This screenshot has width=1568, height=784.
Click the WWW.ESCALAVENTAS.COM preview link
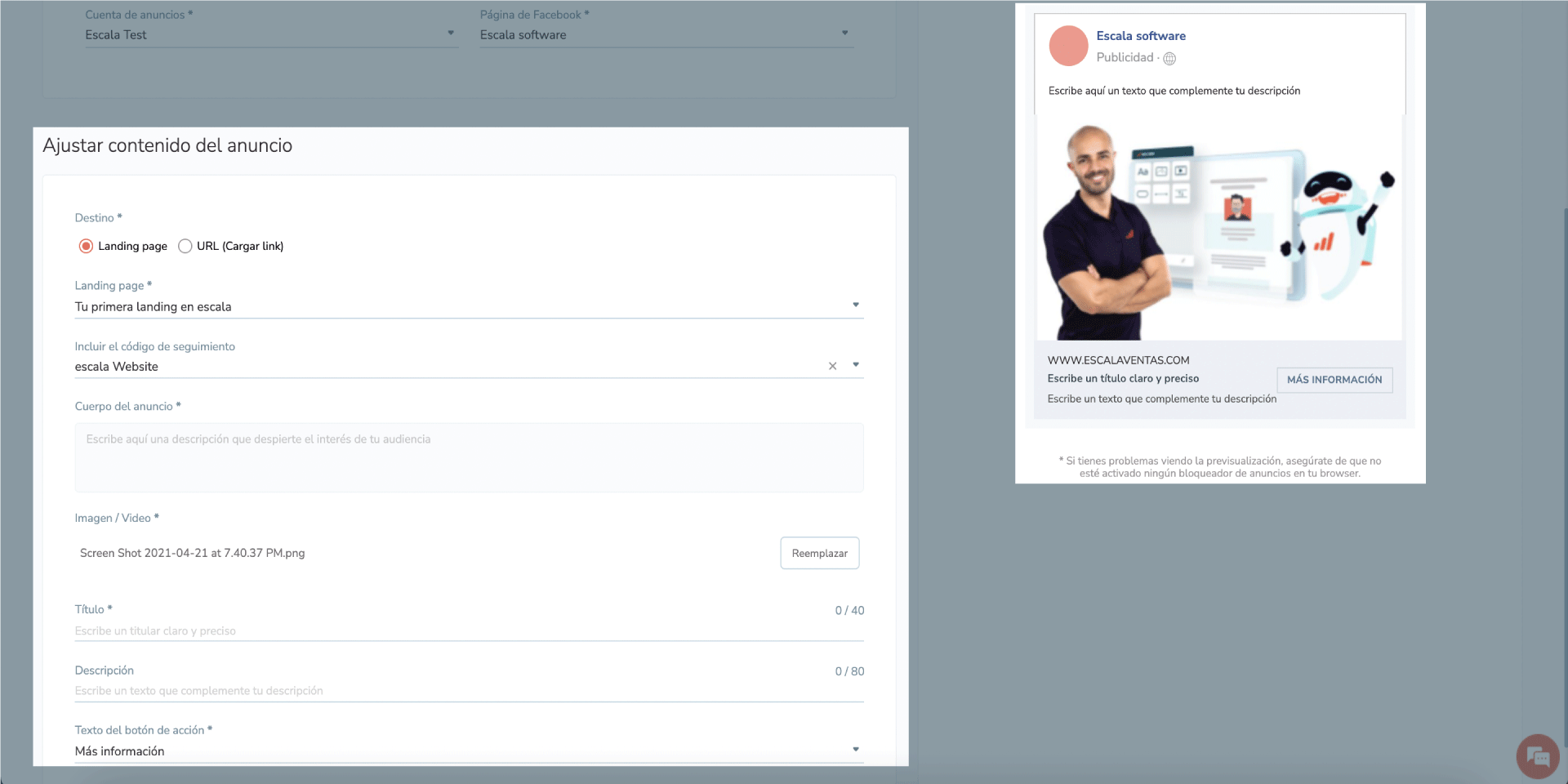[1118, 360]
